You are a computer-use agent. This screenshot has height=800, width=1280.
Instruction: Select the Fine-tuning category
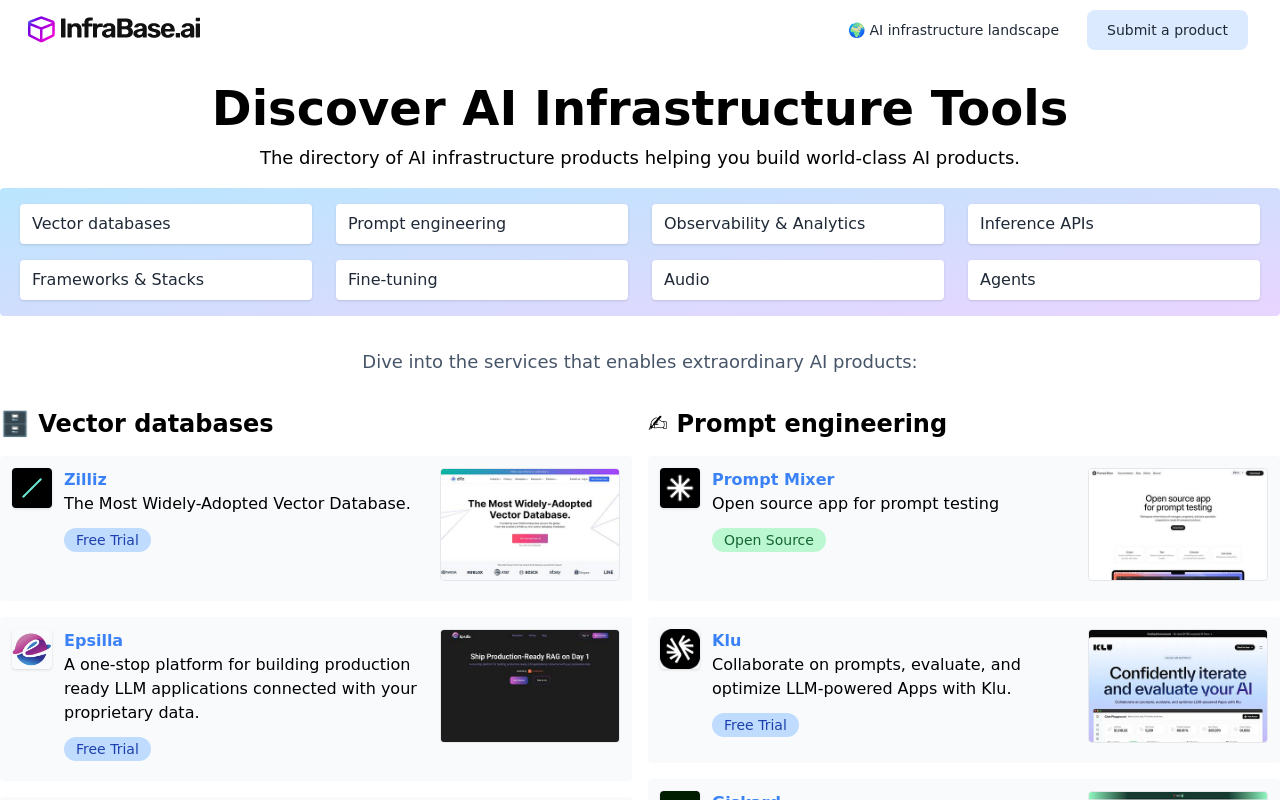(x=482, y=280)
